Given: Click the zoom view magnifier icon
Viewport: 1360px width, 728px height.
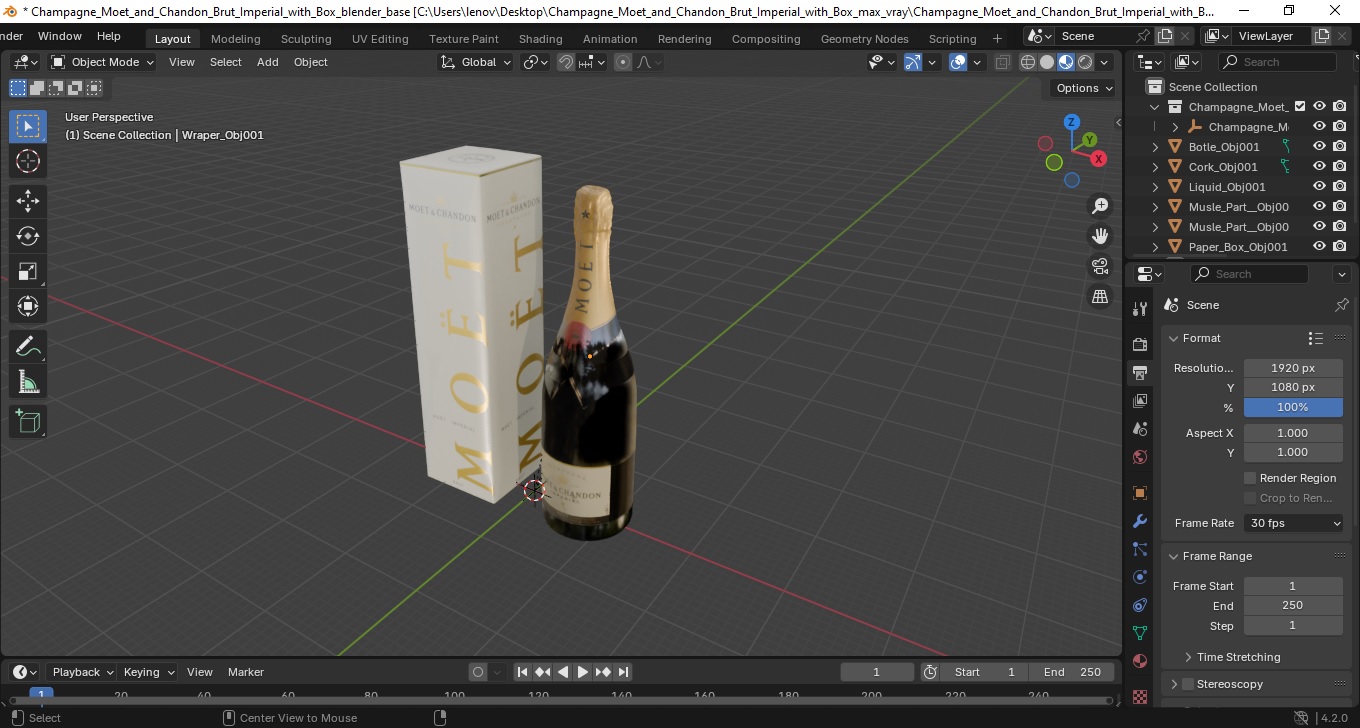Looking at the screenshot, I should [1100, 206].
